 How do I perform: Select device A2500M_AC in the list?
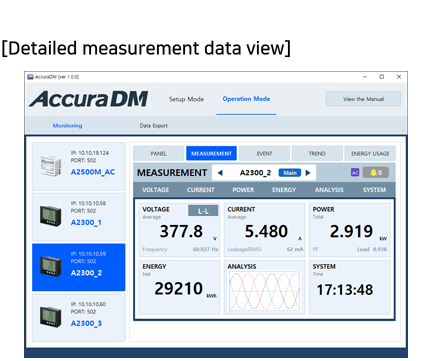[79, 166]
